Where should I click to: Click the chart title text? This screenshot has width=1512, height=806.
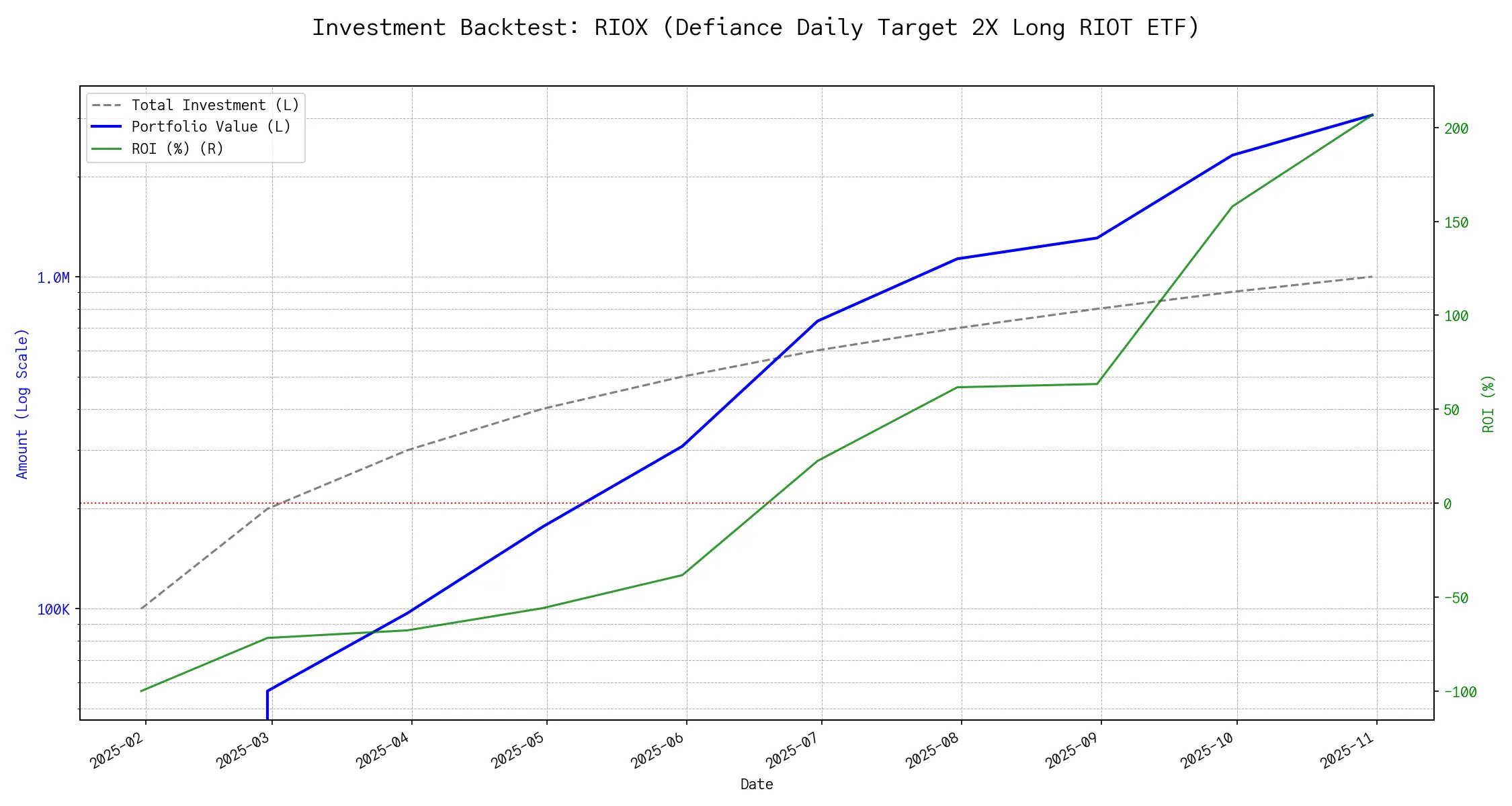click(755, 28)
